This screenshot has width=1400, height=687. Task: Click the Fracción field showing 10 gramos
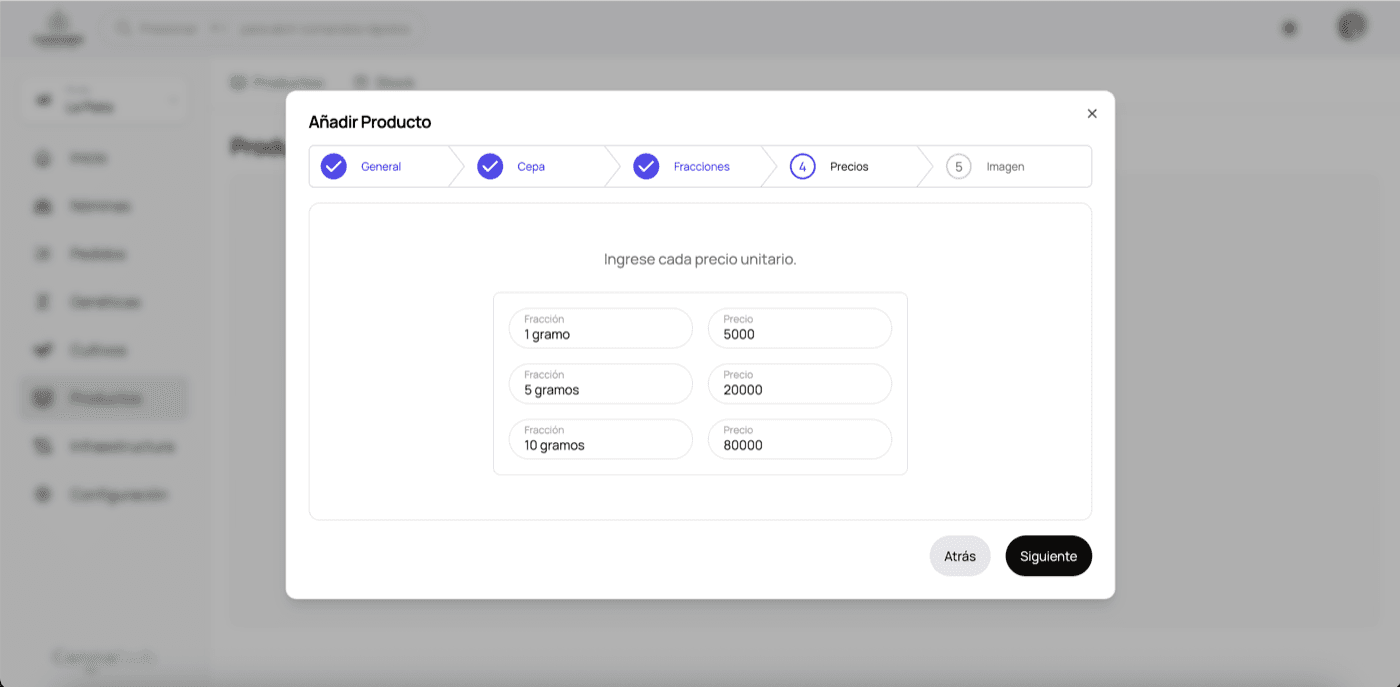click(600, 439)
